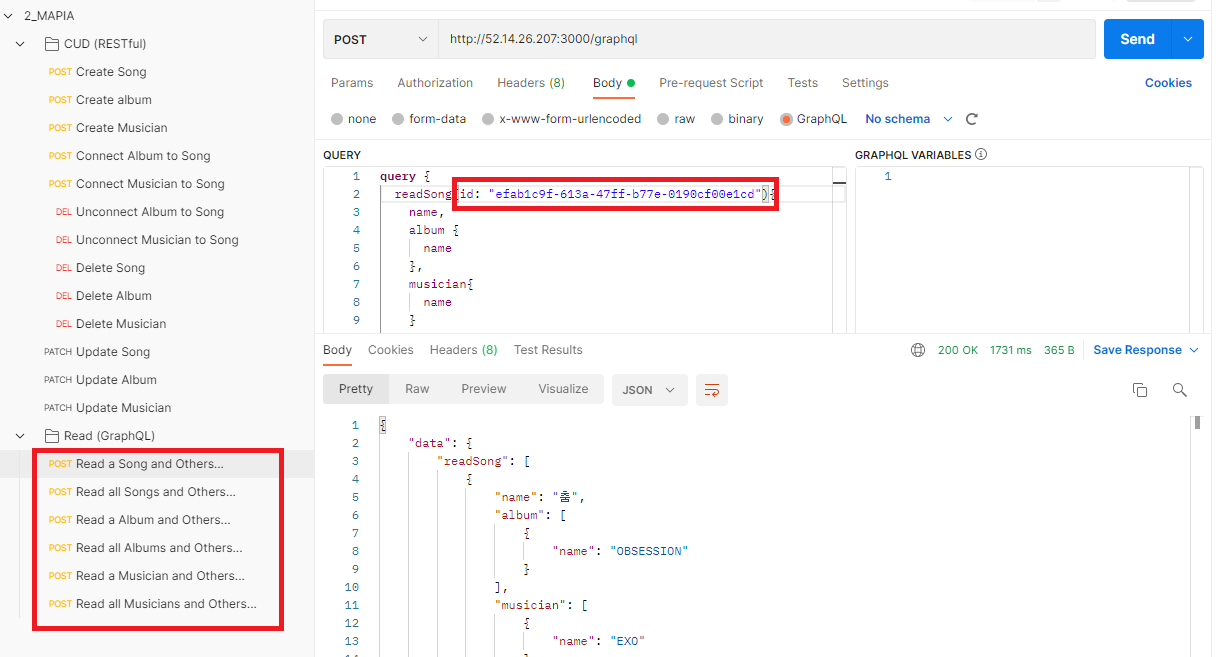Select the binary body type
This screenshot has width=1222, height=657.
(737, 119)
